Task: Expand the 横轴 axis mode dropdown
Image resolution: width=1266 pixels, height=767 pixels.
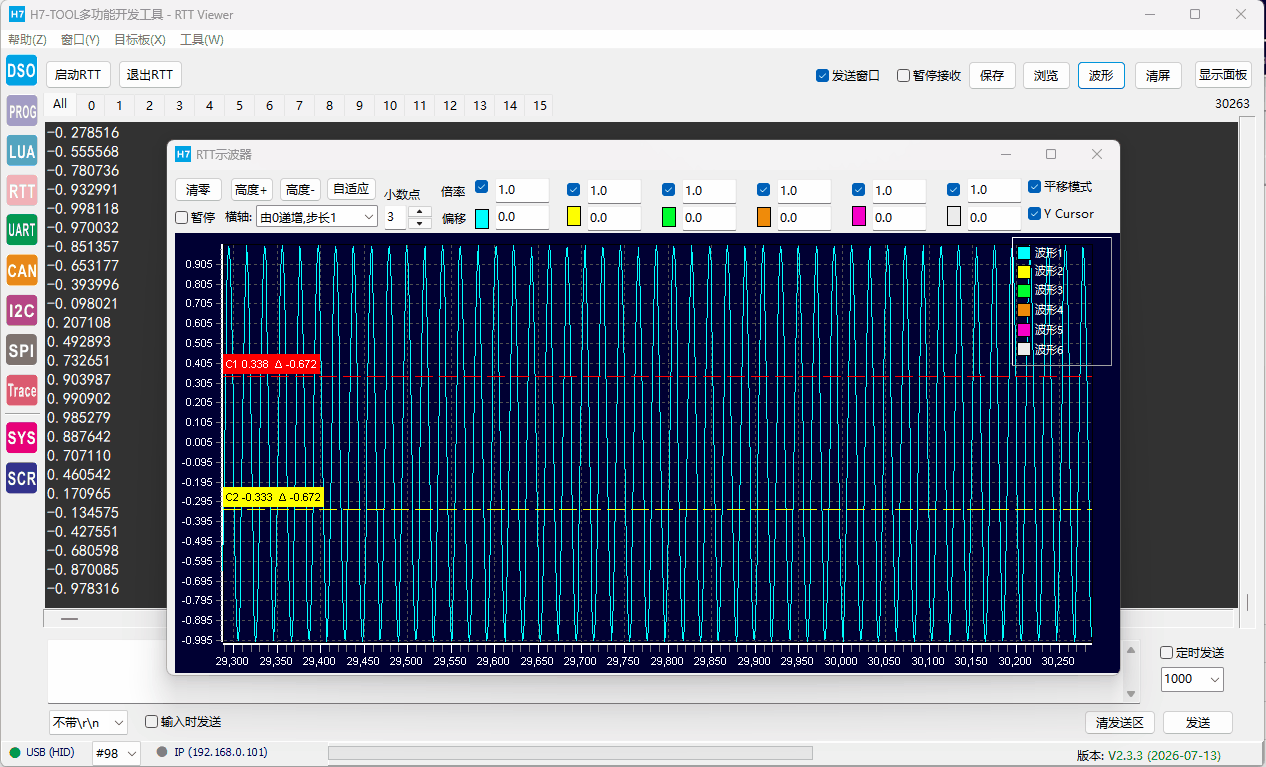Action: [x=316, y=217]
